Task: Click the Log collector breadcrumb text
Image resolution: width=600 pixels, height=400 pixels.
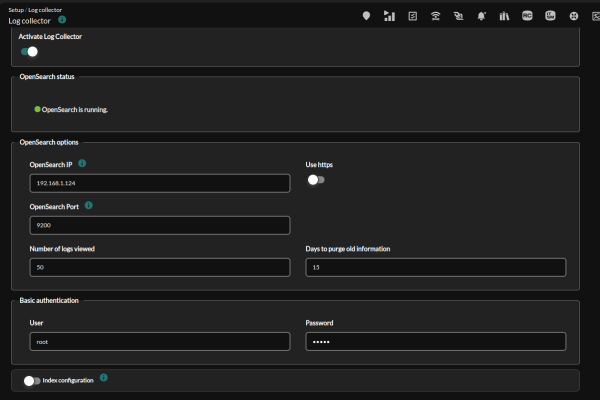Action: [45, 10]
